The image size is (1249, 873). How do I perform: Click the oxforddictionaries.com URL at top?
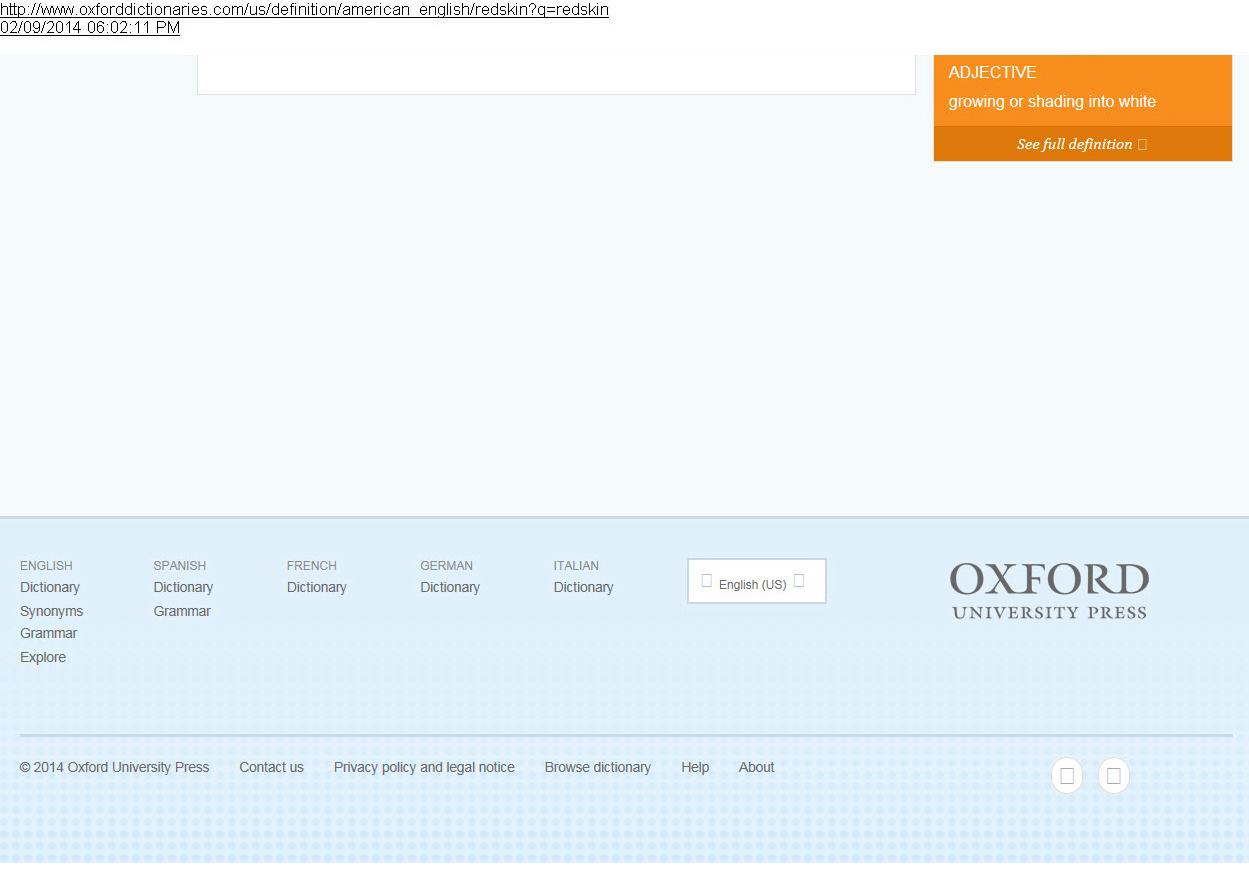click(304, 9)
